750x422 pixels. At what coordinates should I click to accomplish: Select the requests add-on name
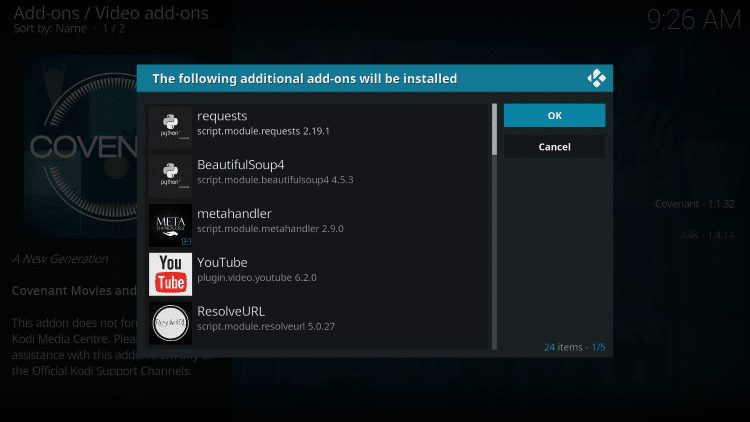(222, 116)
